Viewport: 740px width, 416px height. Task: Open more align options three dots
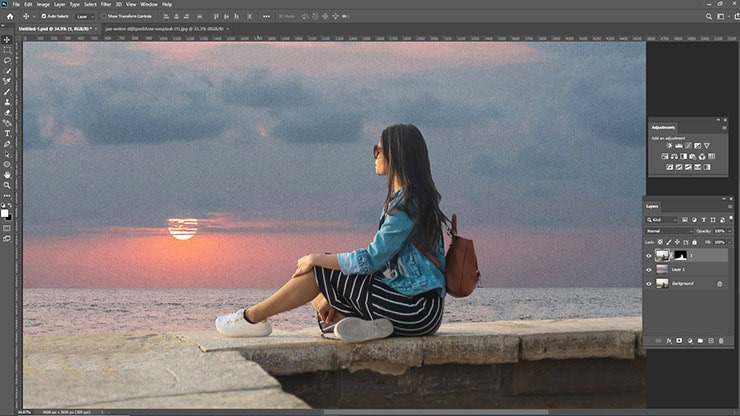coord(266,16)
